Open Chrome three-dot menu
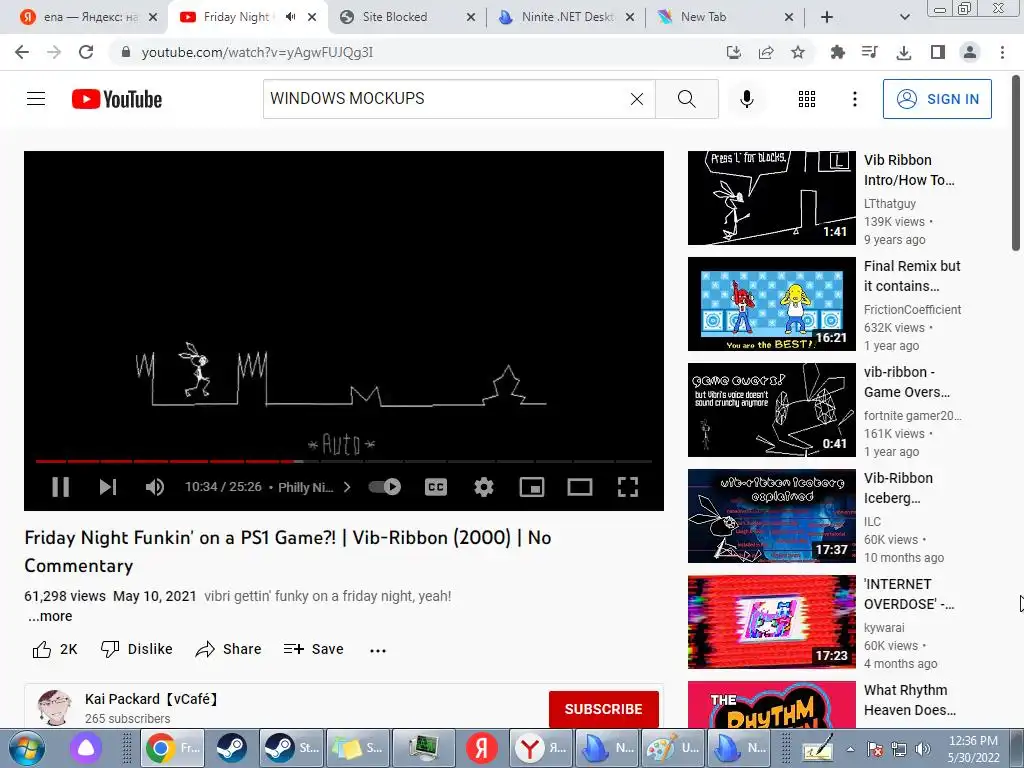The width and height of the screenshot is (1024, 768). (x=1002, y=52)
